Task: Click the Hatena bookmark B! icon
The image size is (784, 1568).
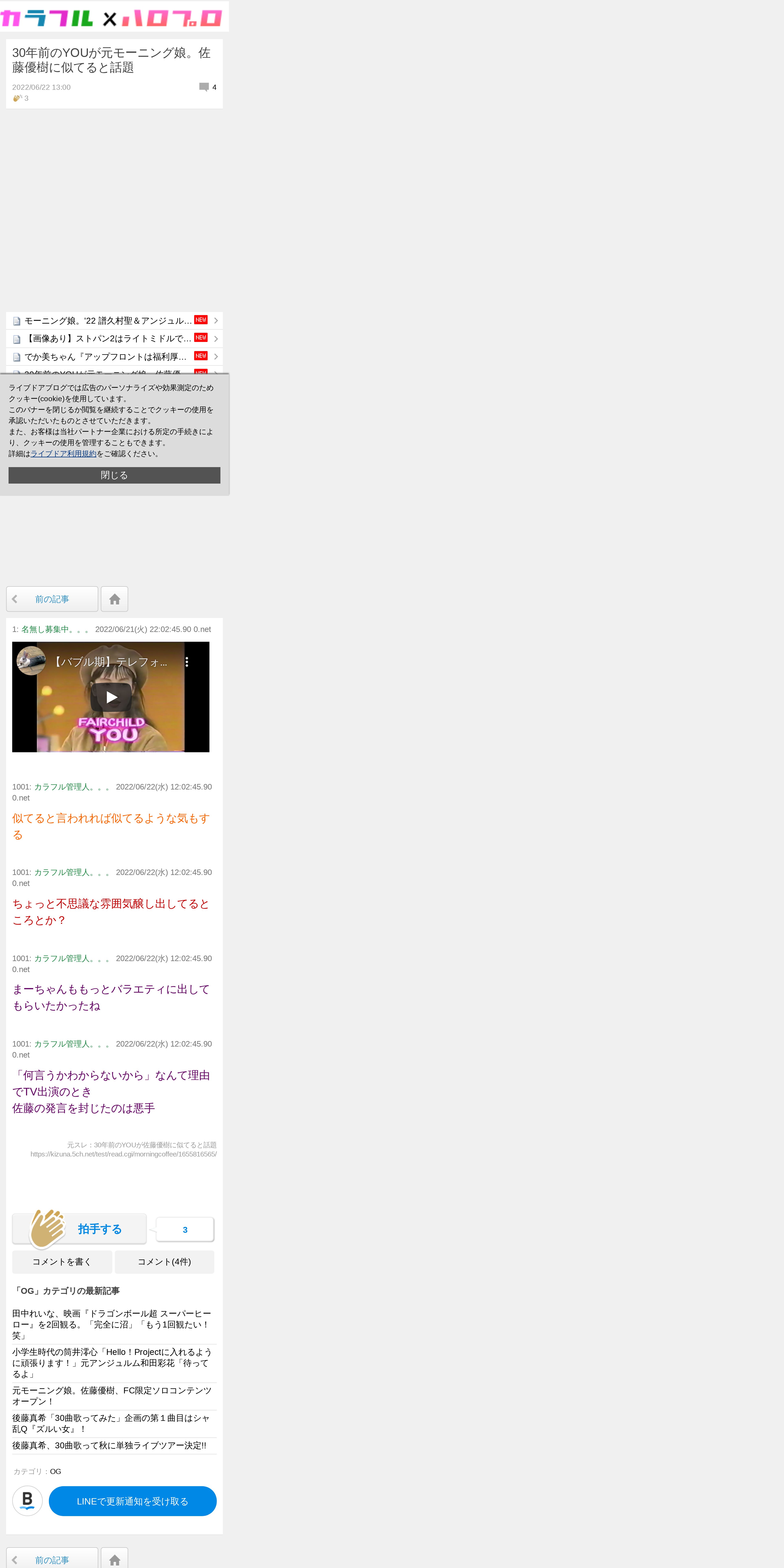Action: [x=27, y=1501]
